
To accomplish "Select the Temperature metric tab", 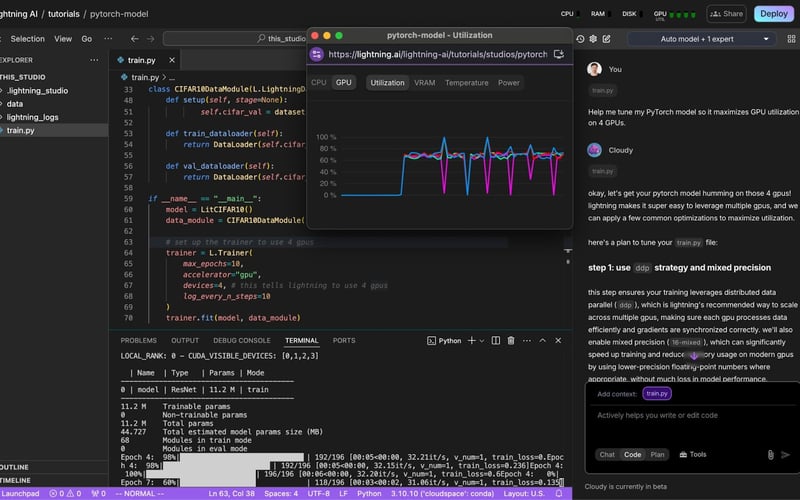I will [x=466, y=83].
